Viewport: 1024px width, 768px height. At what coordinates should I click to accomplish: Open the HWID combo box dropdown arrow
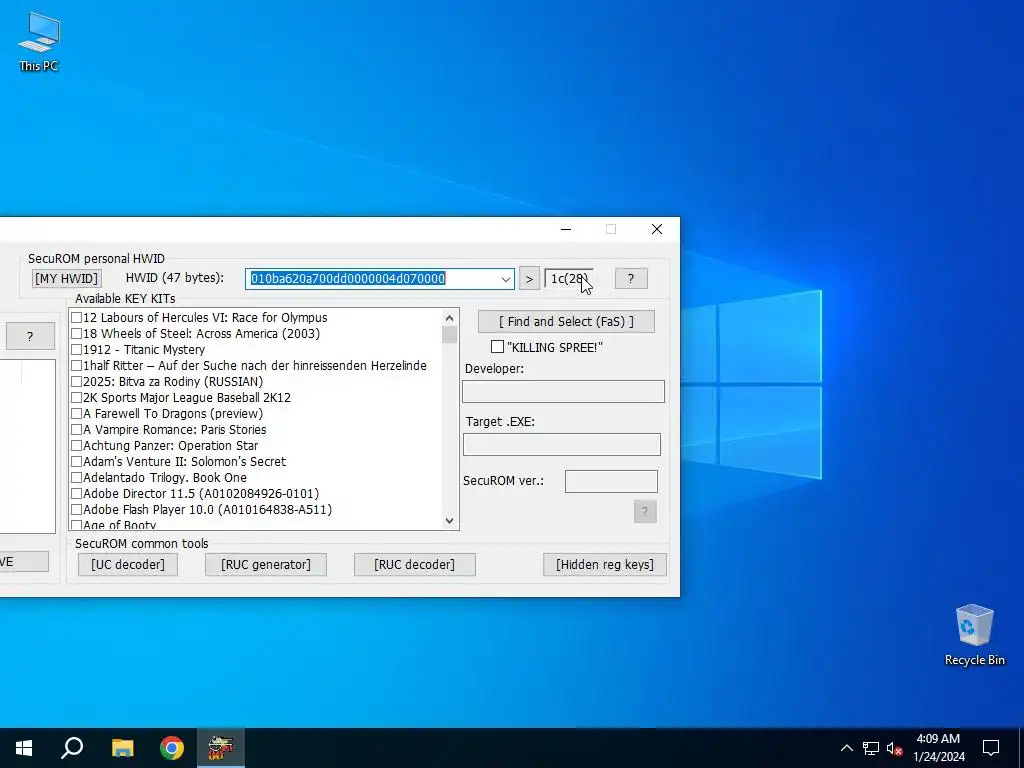point(505,279)
